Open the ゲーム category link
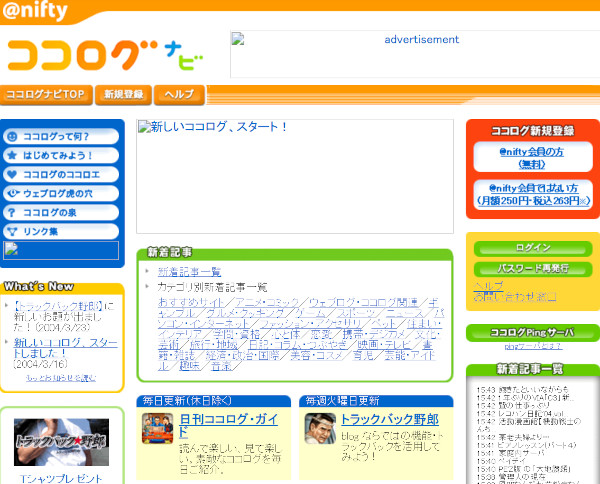This screenshot has height=484, width=600. (310, 313)
